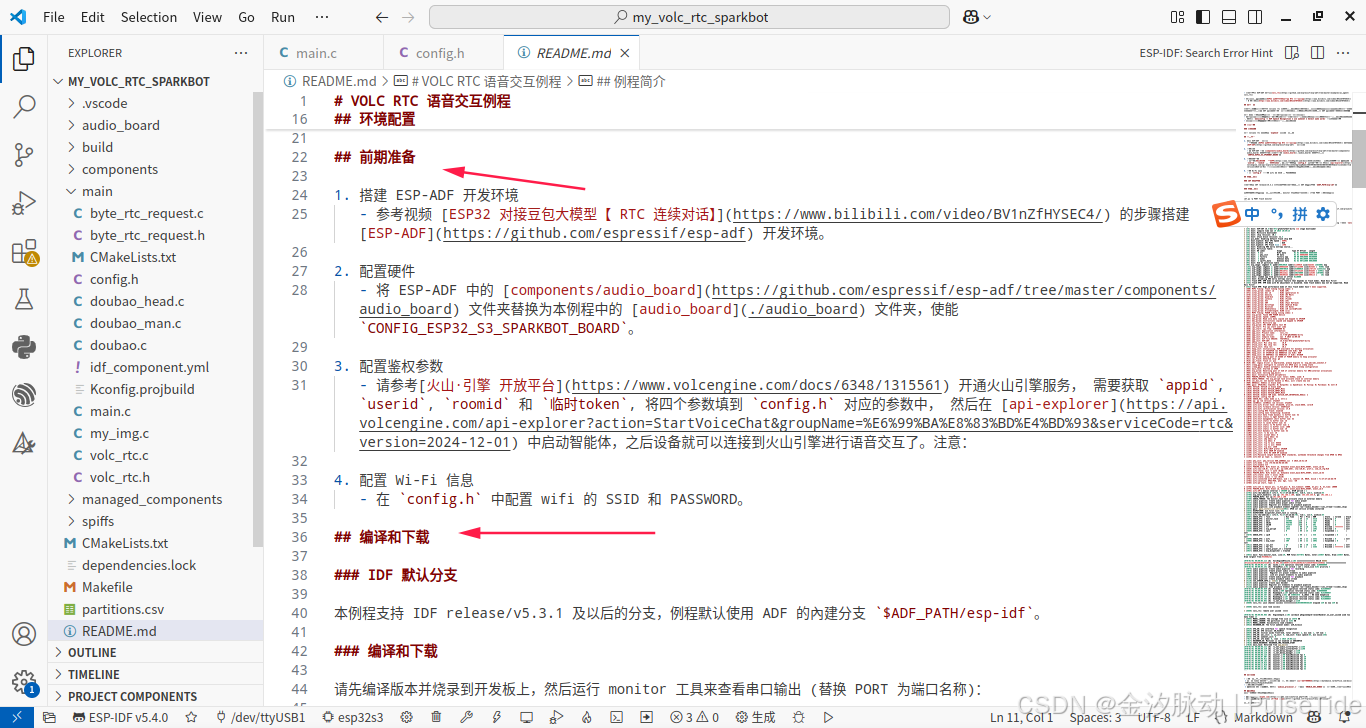Open the Testing flask view
Screen dimensions: 1366x728
tap(24, 298)
